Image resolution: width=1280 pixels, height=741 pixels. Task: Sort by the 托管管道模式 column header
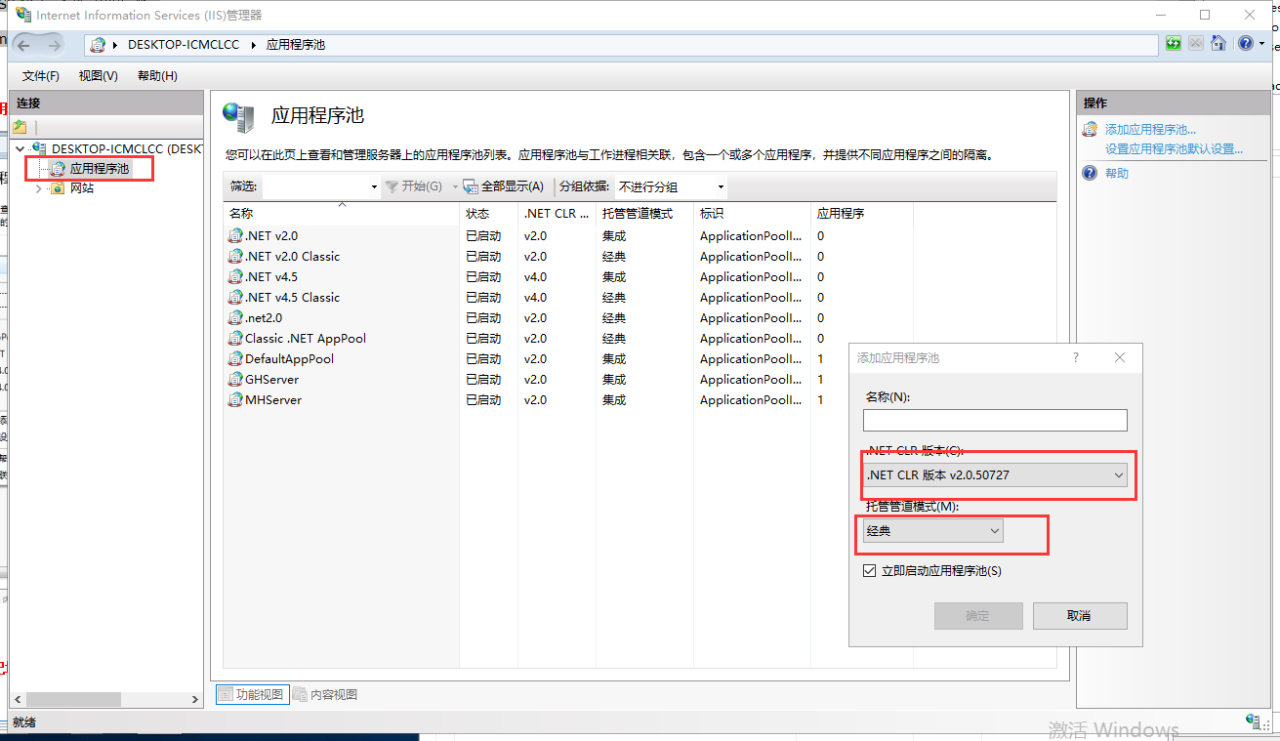tap(645, 214)
